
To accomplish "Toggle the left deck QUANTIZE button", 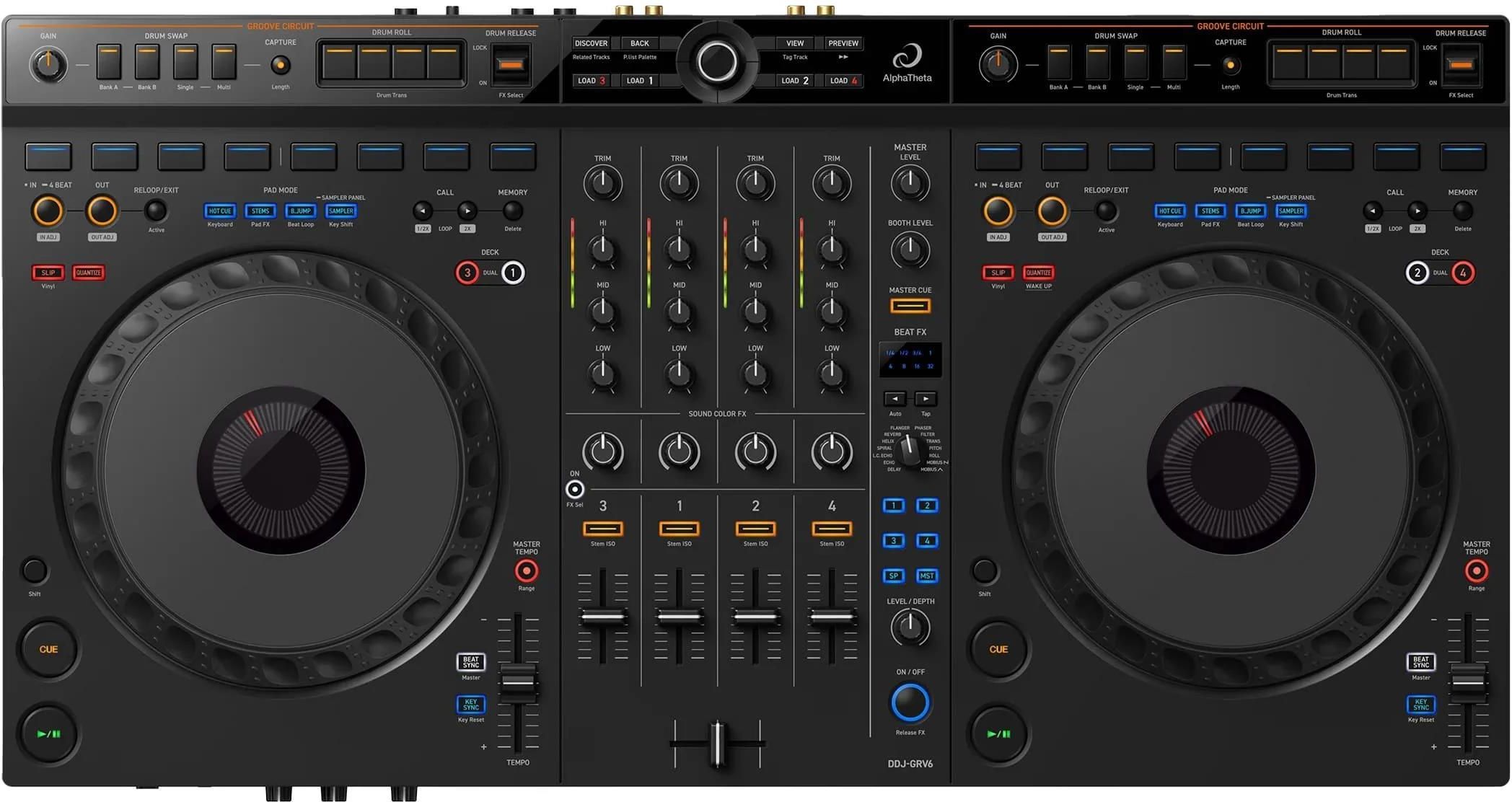I will point(88,273).
